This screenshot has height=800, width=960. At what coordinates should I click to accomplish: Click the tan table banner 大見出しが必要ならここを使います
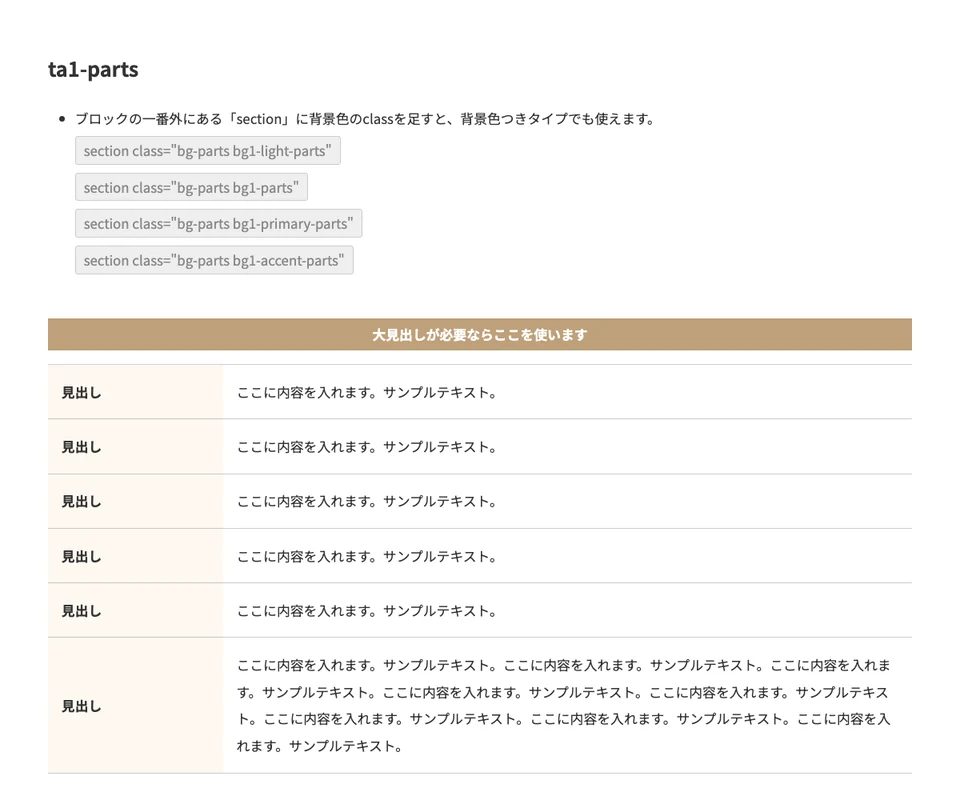click(x=480, y=335)
